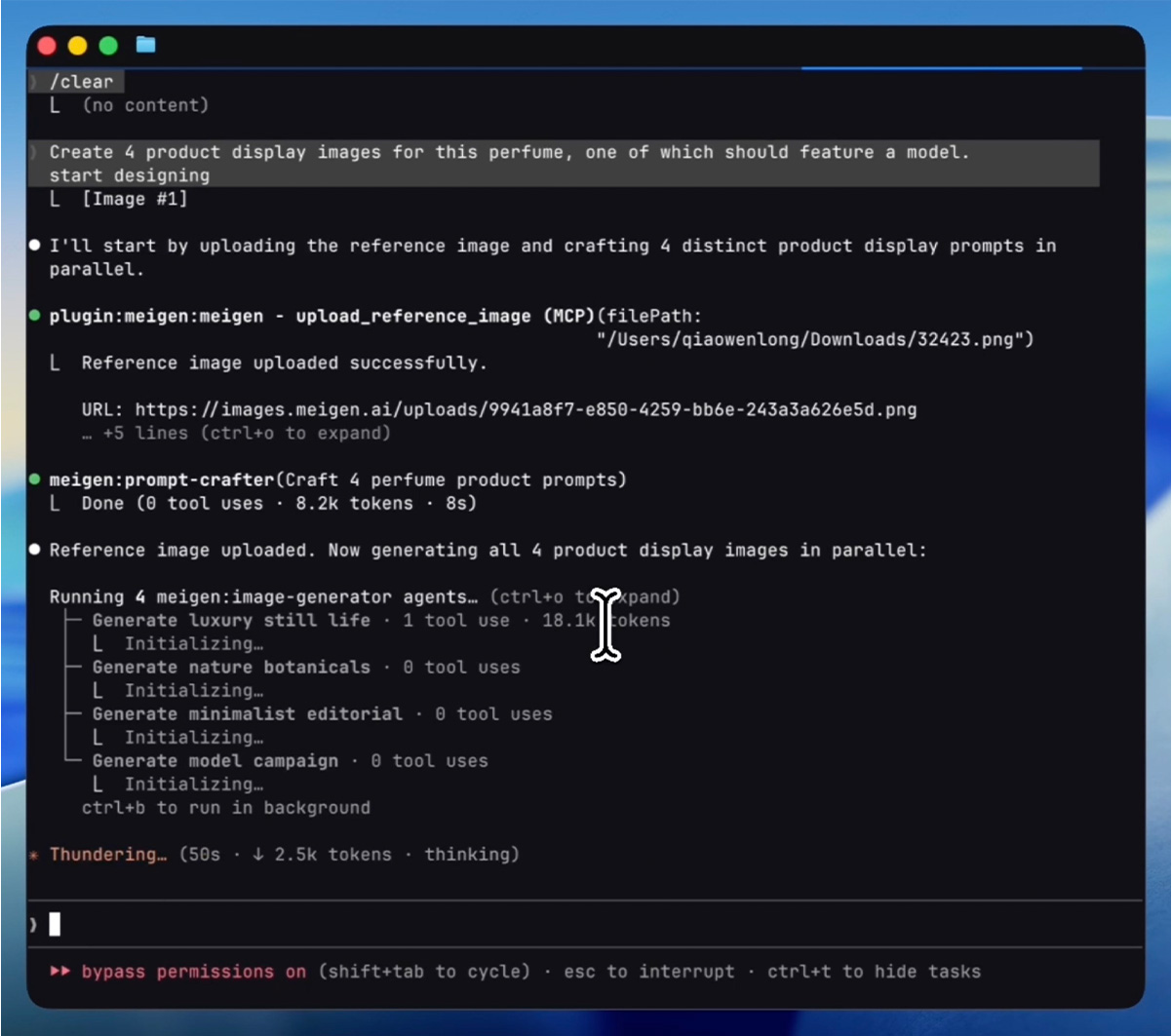Click the command prompt input line
The width and height of the screenshot is (1172, 1036).
coord(585,924)
